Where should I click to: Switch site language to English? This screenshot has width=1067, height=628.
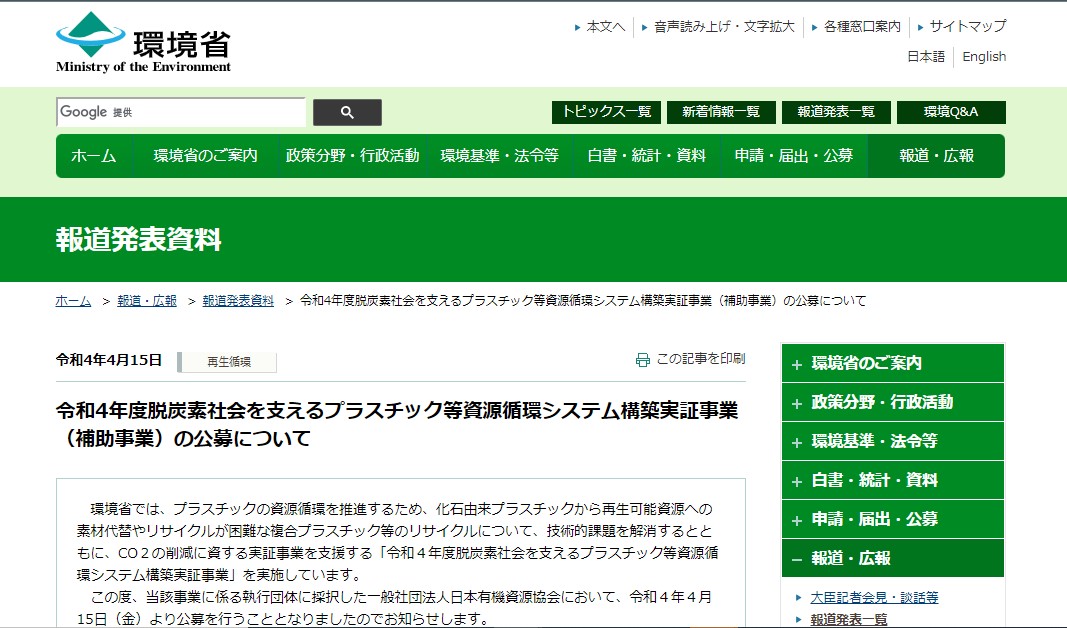point(984,57)
